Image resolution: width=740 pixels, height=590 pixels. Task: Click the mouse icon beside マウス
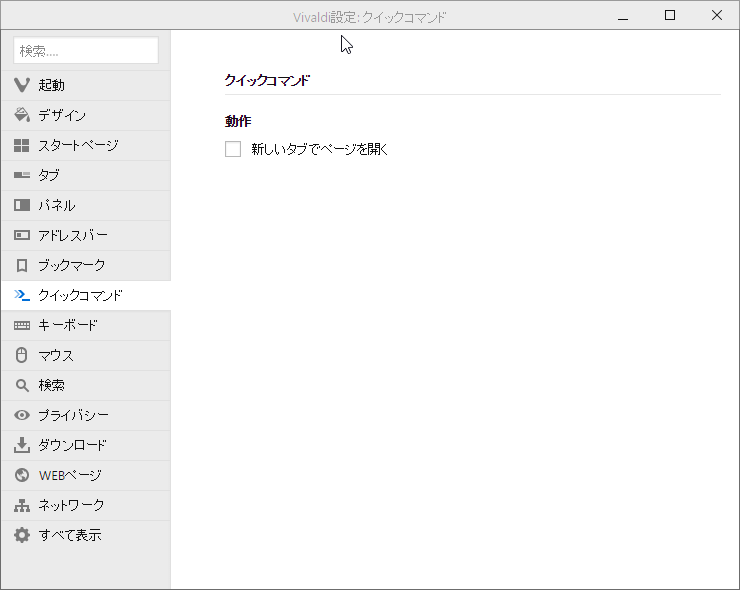(22, 355)
